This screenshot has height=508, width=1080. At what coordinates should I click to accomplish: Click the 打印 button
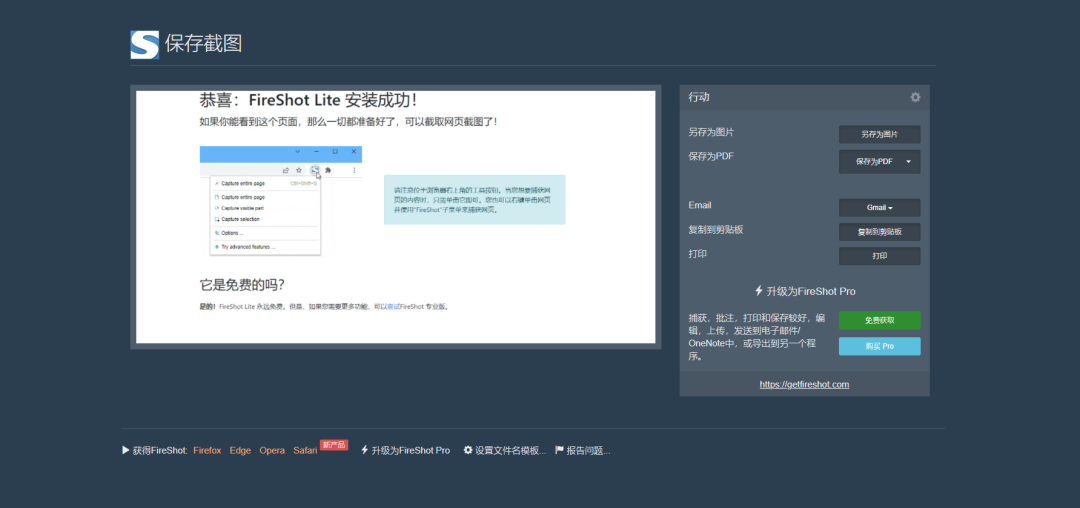879,255
